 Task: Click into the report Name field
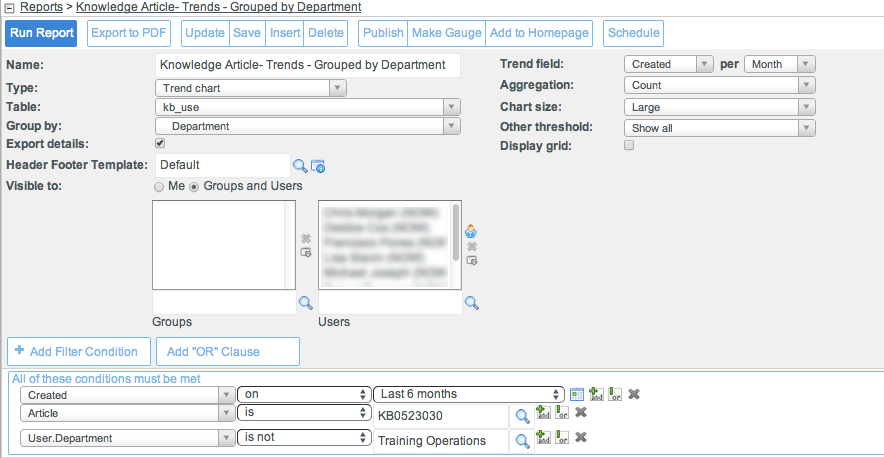coord(308,65)
